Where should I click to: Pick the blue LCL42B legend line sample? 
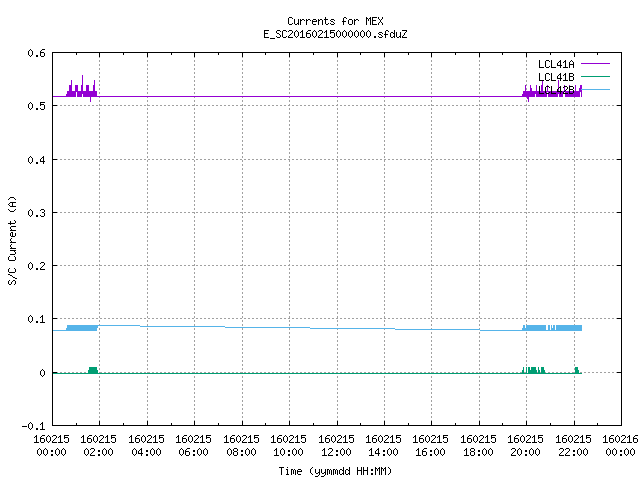[x=595, y=89]
